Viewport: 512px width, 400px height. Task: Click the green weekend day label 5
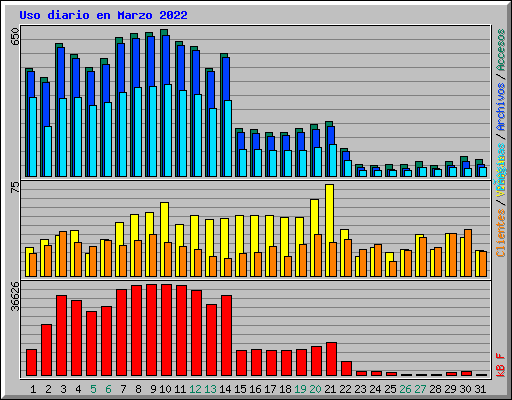[x=93, y=389]
